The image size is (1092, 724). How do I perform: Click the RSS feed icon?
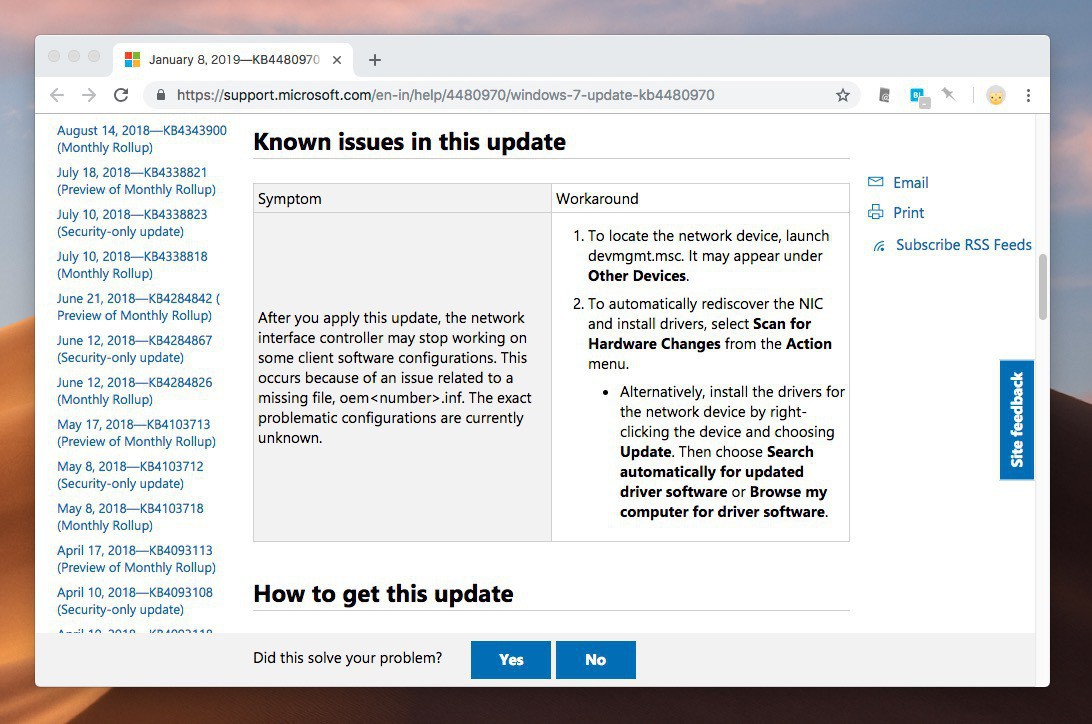tap(880, 246)
